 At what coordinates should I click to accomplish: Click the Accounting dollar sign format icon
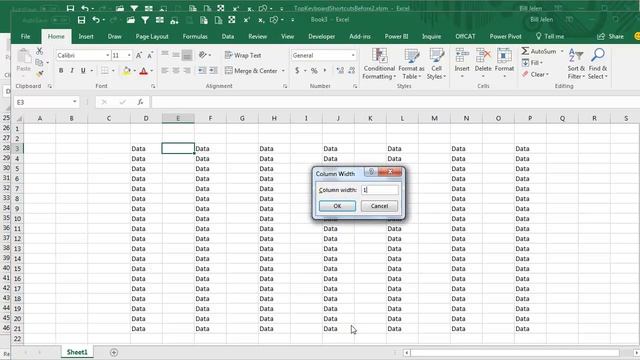[x=297, y=71]
